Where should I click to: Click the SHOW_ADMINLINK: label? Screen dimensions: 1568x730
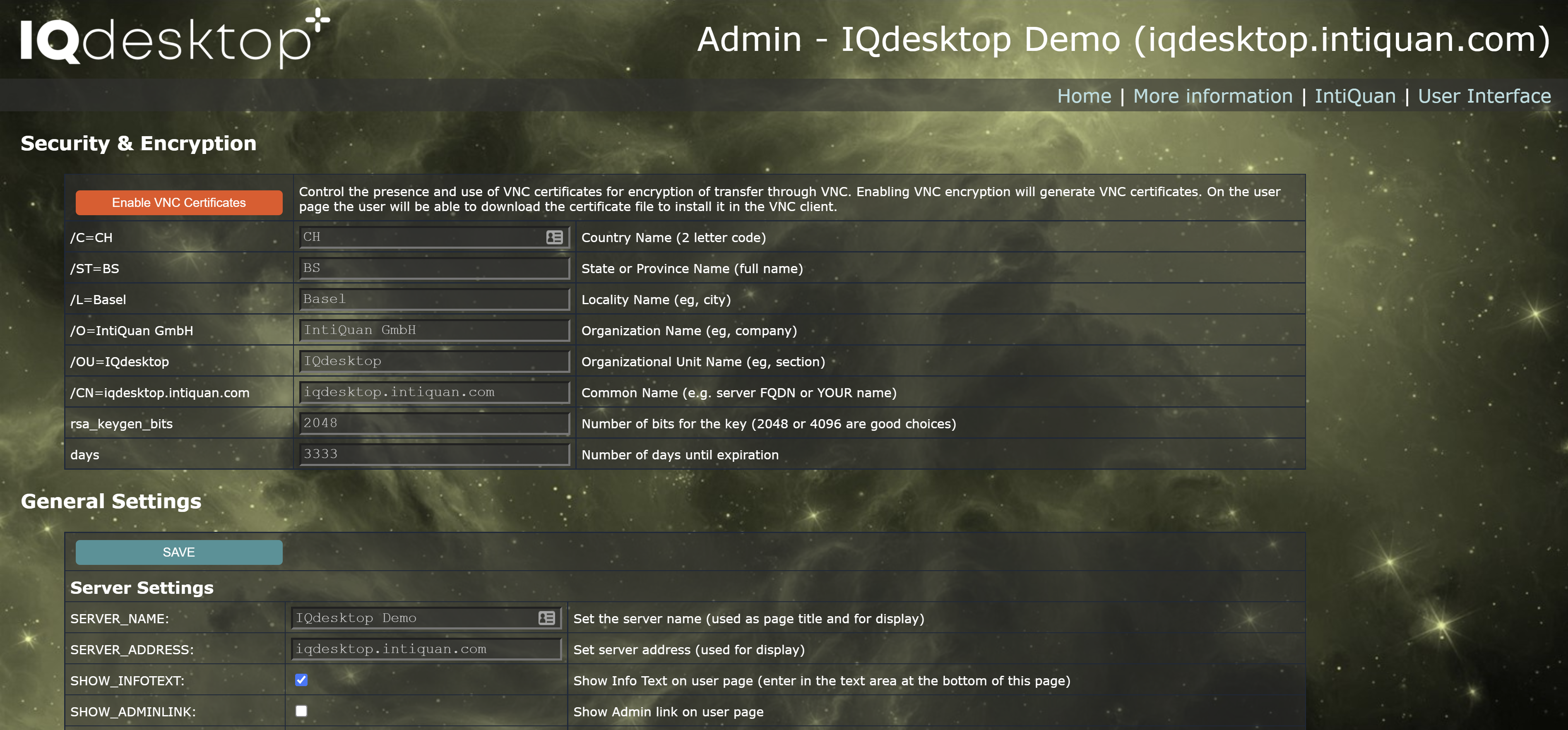tap(133, 712)
